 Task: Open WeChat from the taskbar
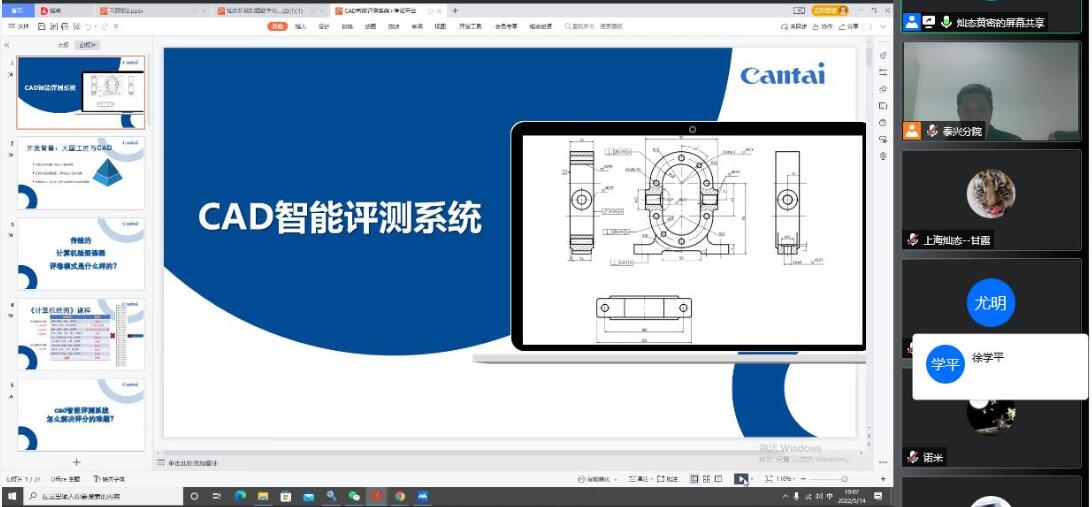354,496
